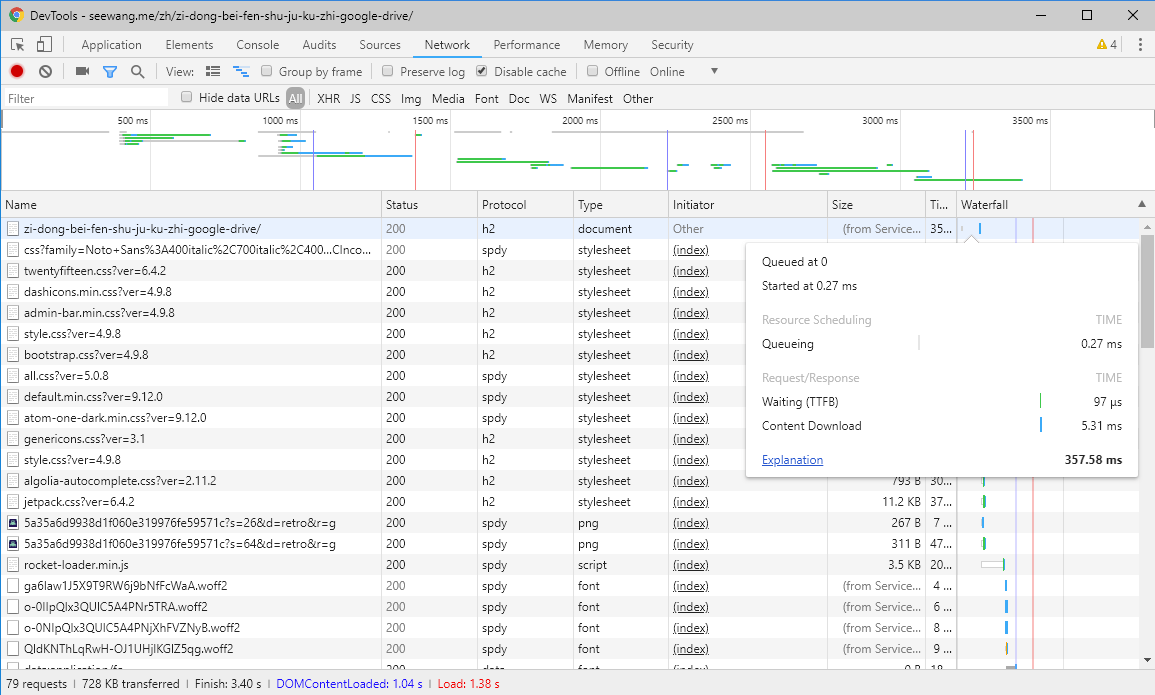Sort by the Waterfall column arrow
Viewport: 1155px width, 695px height.
pos(1142,204)
